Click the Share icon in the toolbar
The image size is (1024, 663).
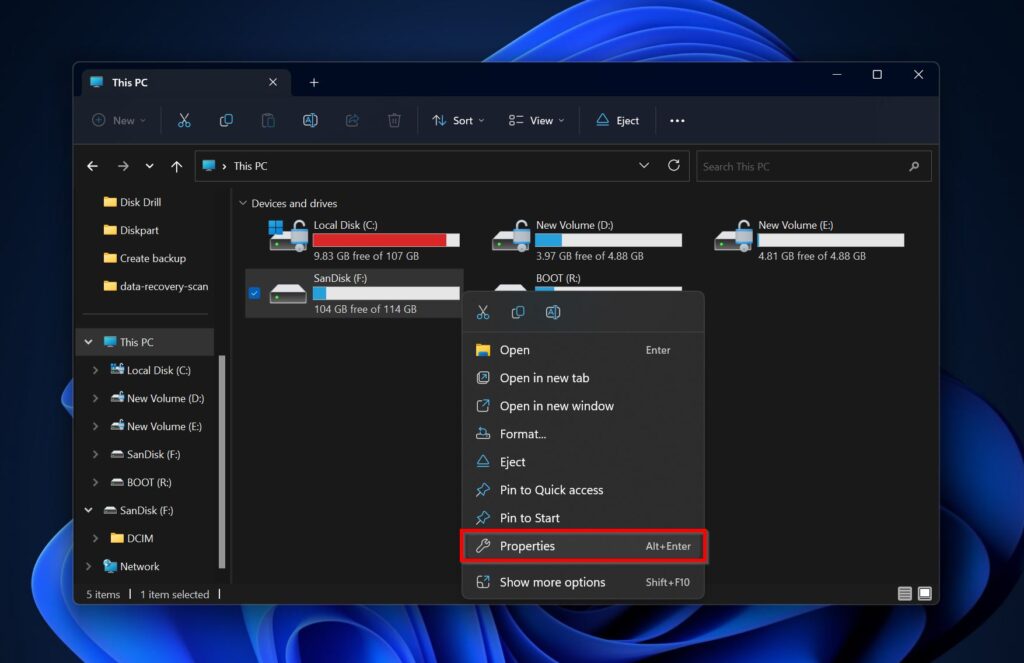tap(352, 120)
